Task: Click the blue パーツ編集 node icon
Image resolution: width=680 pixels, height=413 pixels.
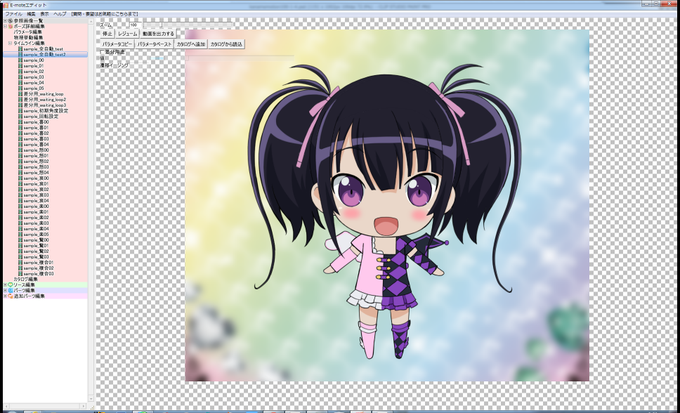Action: pos(10,290)
